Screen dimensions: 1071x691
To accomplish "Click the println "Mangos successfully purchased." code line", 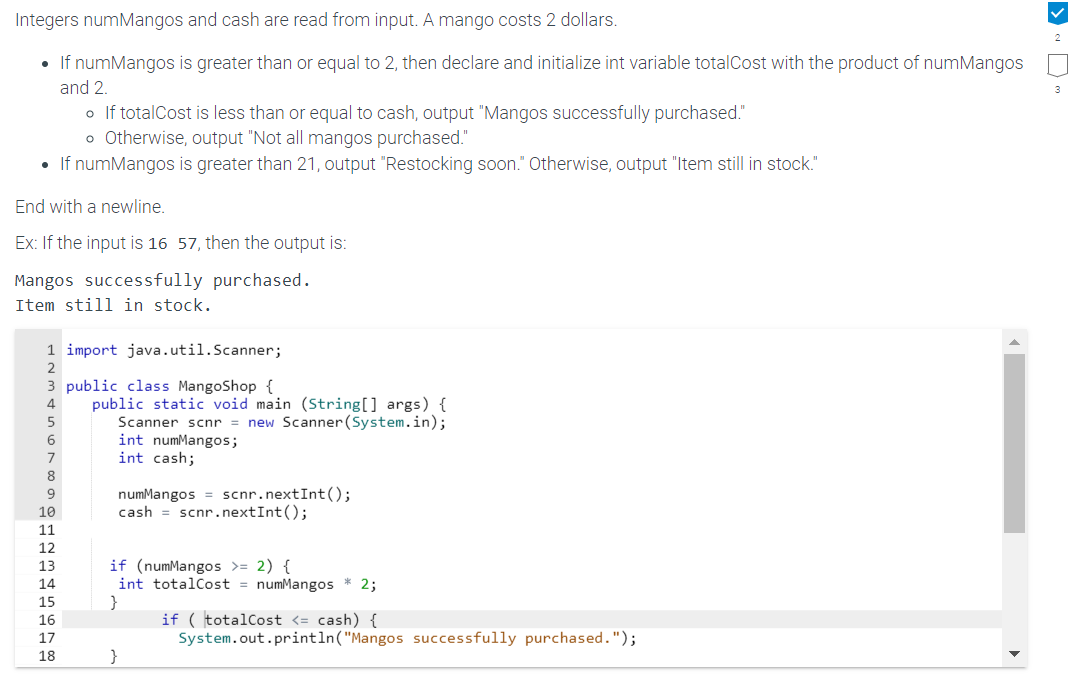I will [407, 638].
